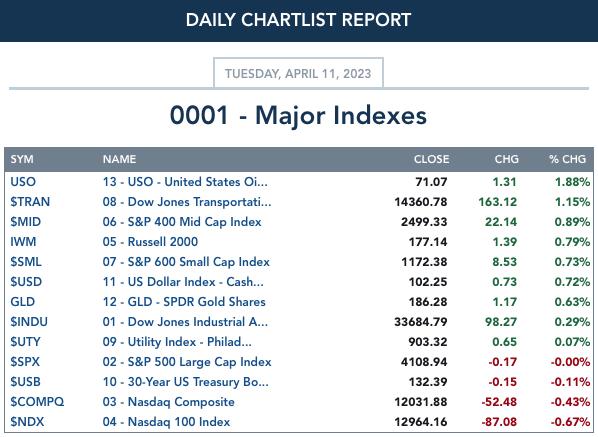Screen dimensions: 598x437
Task: Open S&P 500 Large Cap Index link
Action: coord(187,361)
